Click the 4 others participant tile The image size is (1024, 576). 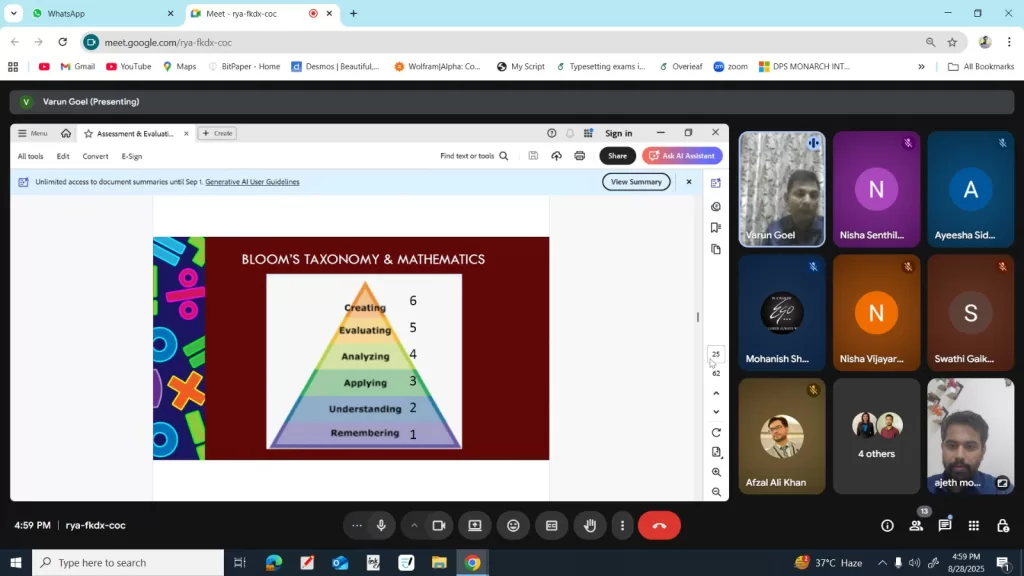pos(877,436)
